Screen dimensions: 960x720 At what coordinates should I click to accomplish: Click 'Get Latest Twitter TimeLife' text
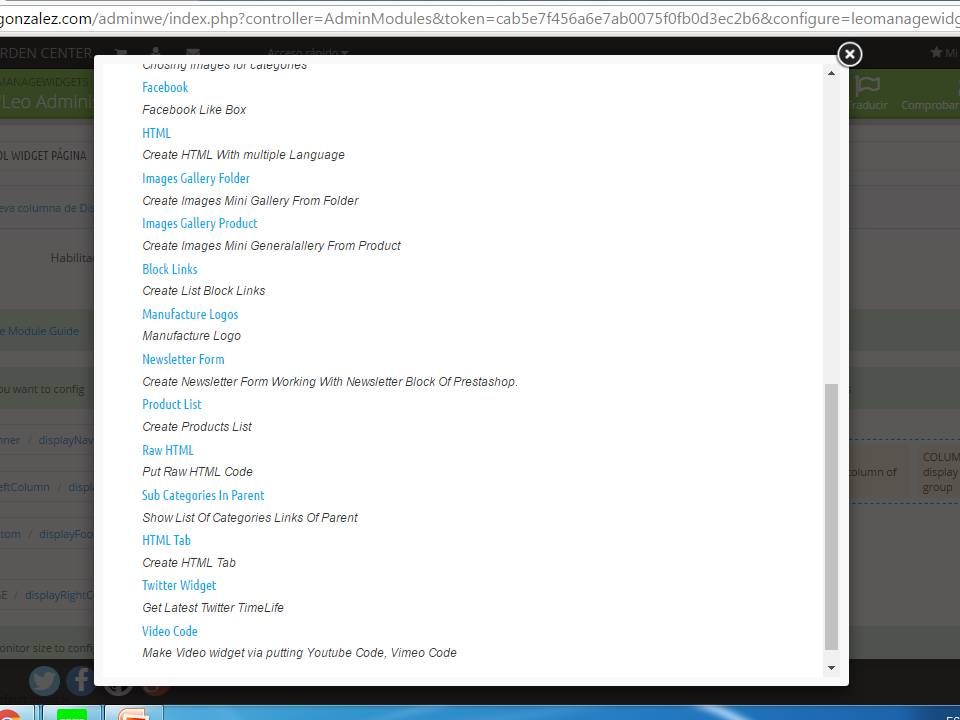[213, 608]
